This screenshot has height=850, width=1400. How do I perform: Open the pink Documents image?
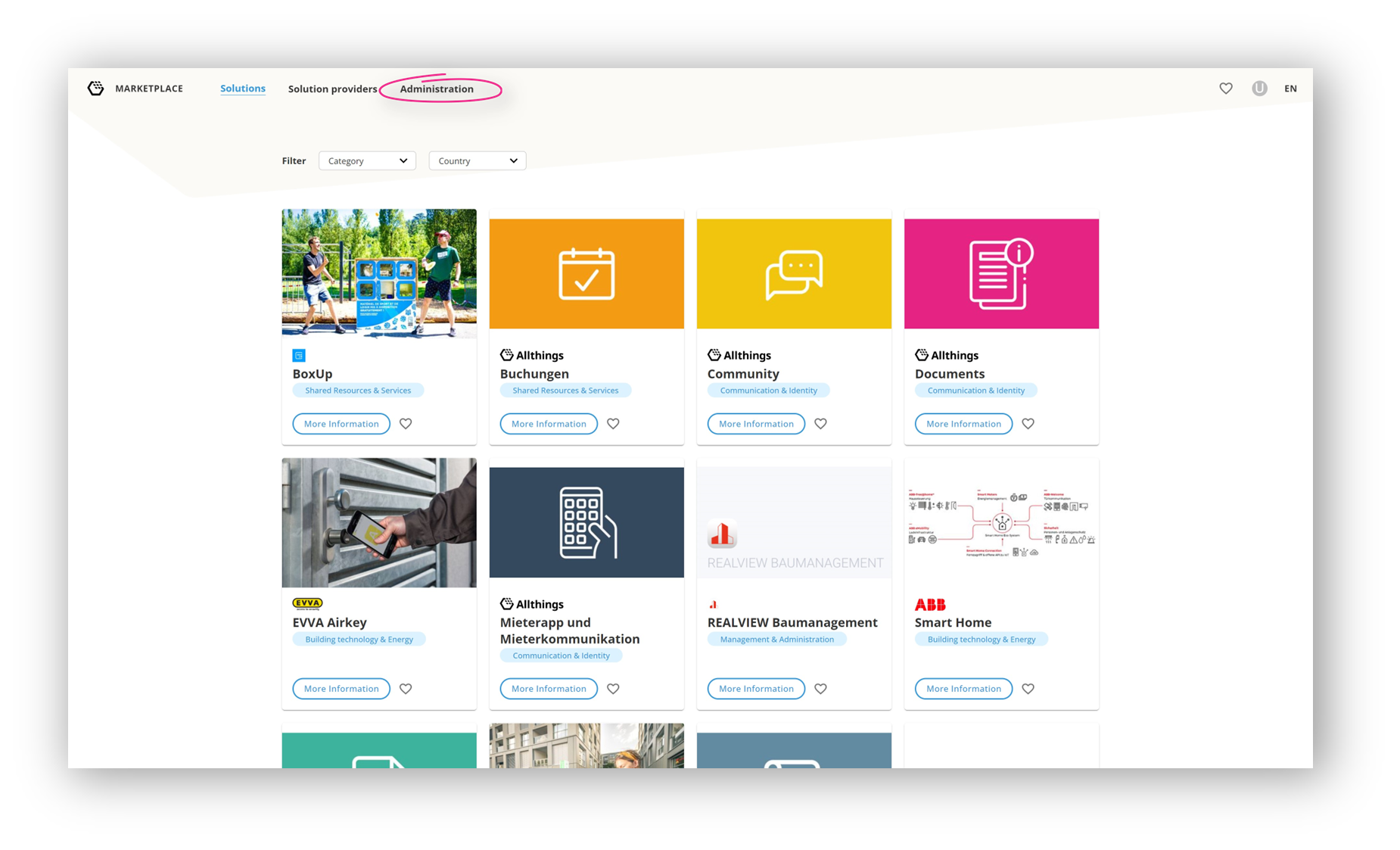click(x=1001, y=274)
